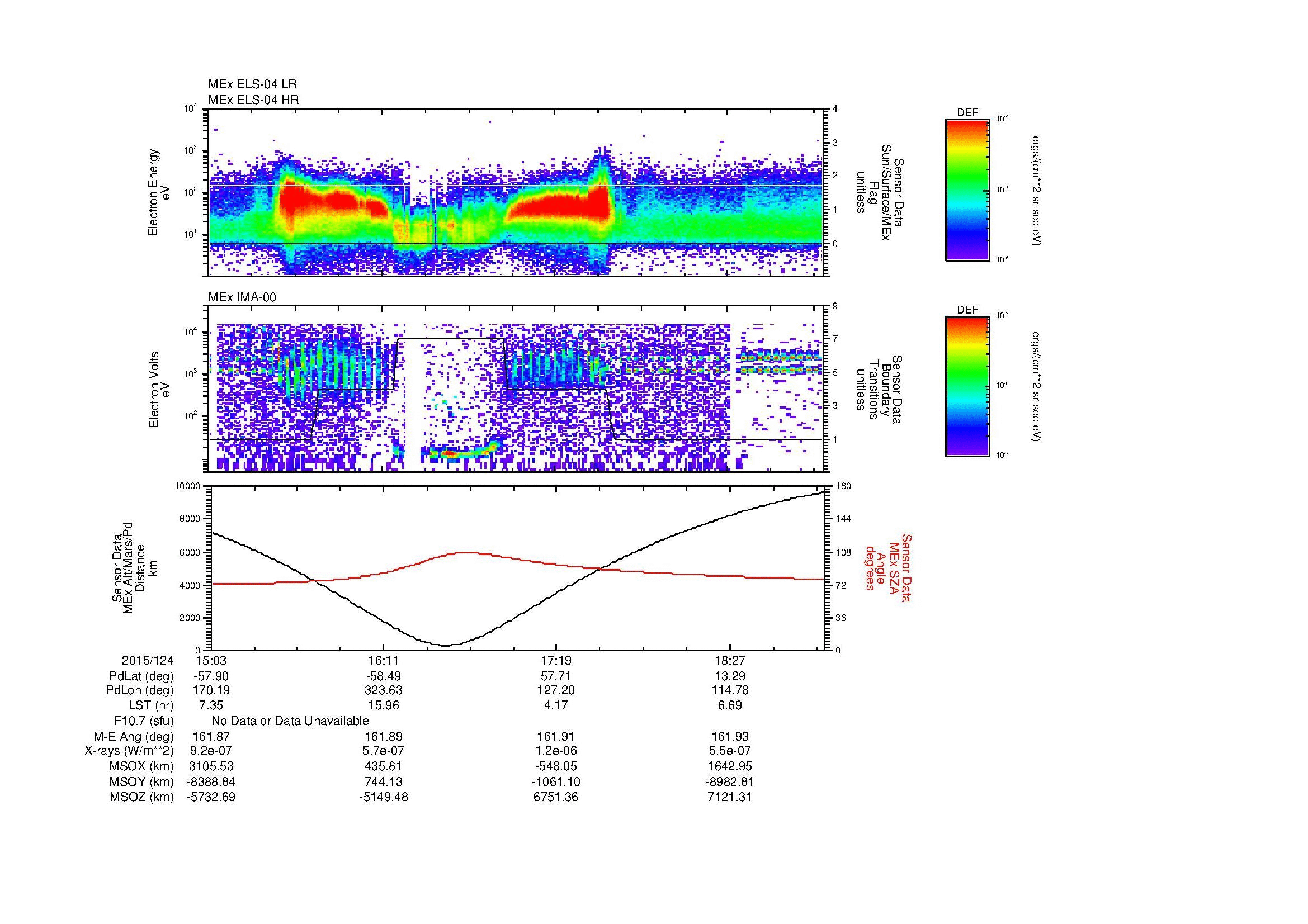Click PdLon value 323.63
Image resolution: width=1308 pixels, height=924 pixels.
(384, 690)
